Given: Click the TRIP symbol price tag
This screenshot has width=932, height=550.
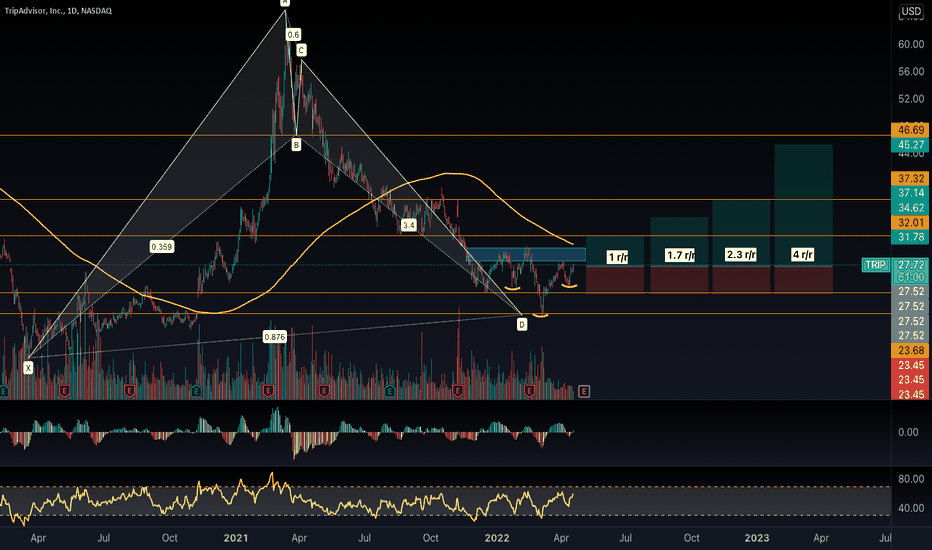Looking at the screenshot, I should 875,265.
